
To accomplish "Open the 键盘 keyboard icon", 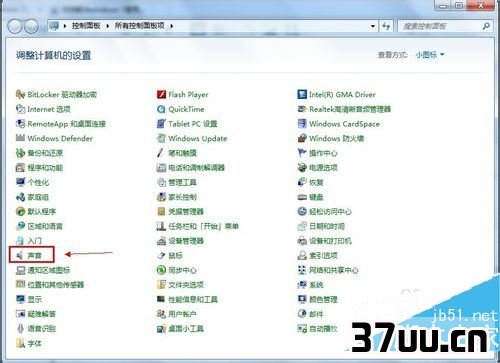I will pyautogui.click(x=302, y=197).
